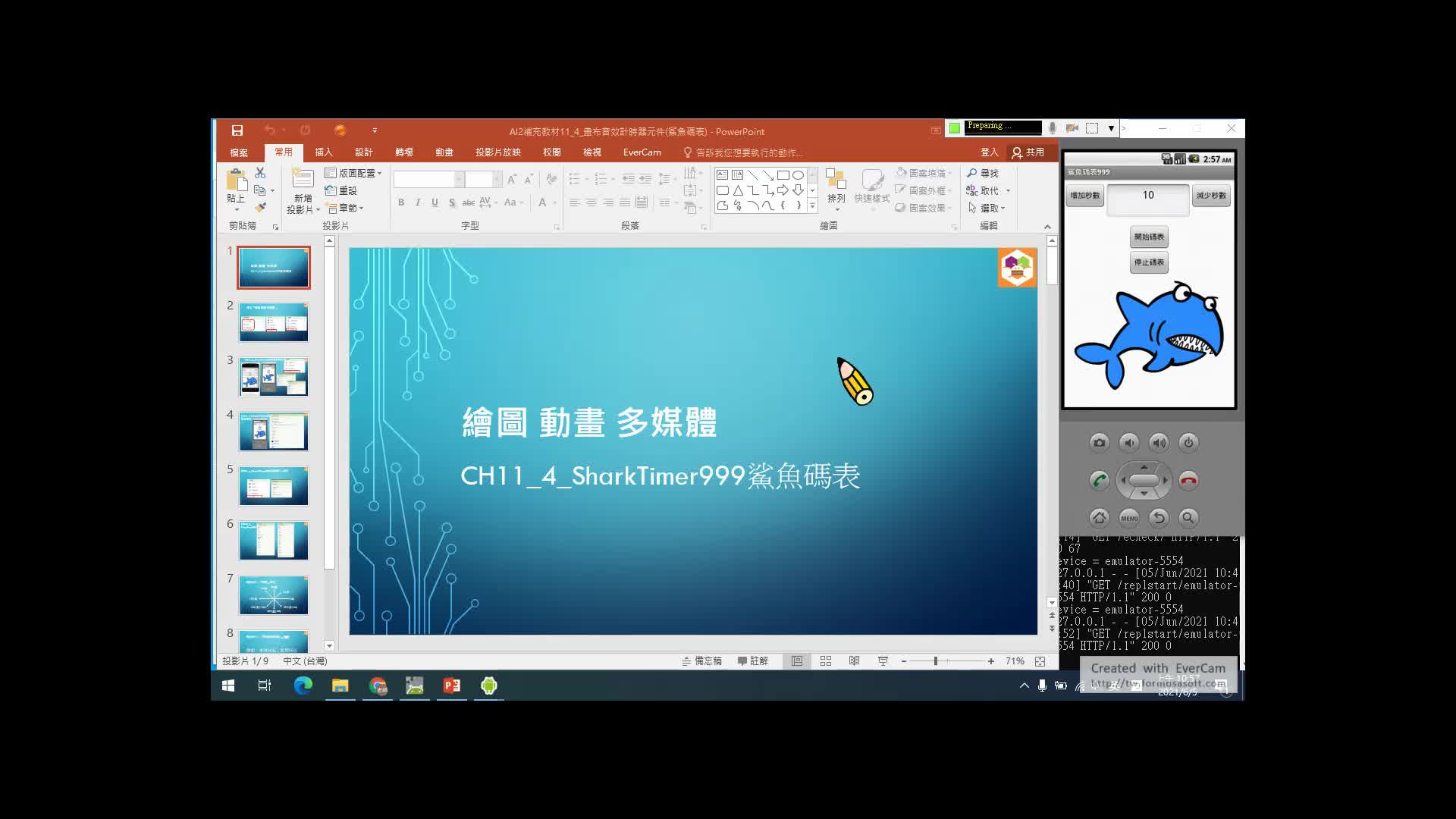Viewport: 1456px width, 819px height.
Task: Switch to EverCam tab
Action: pyautogui.click(x=642, y=152)
